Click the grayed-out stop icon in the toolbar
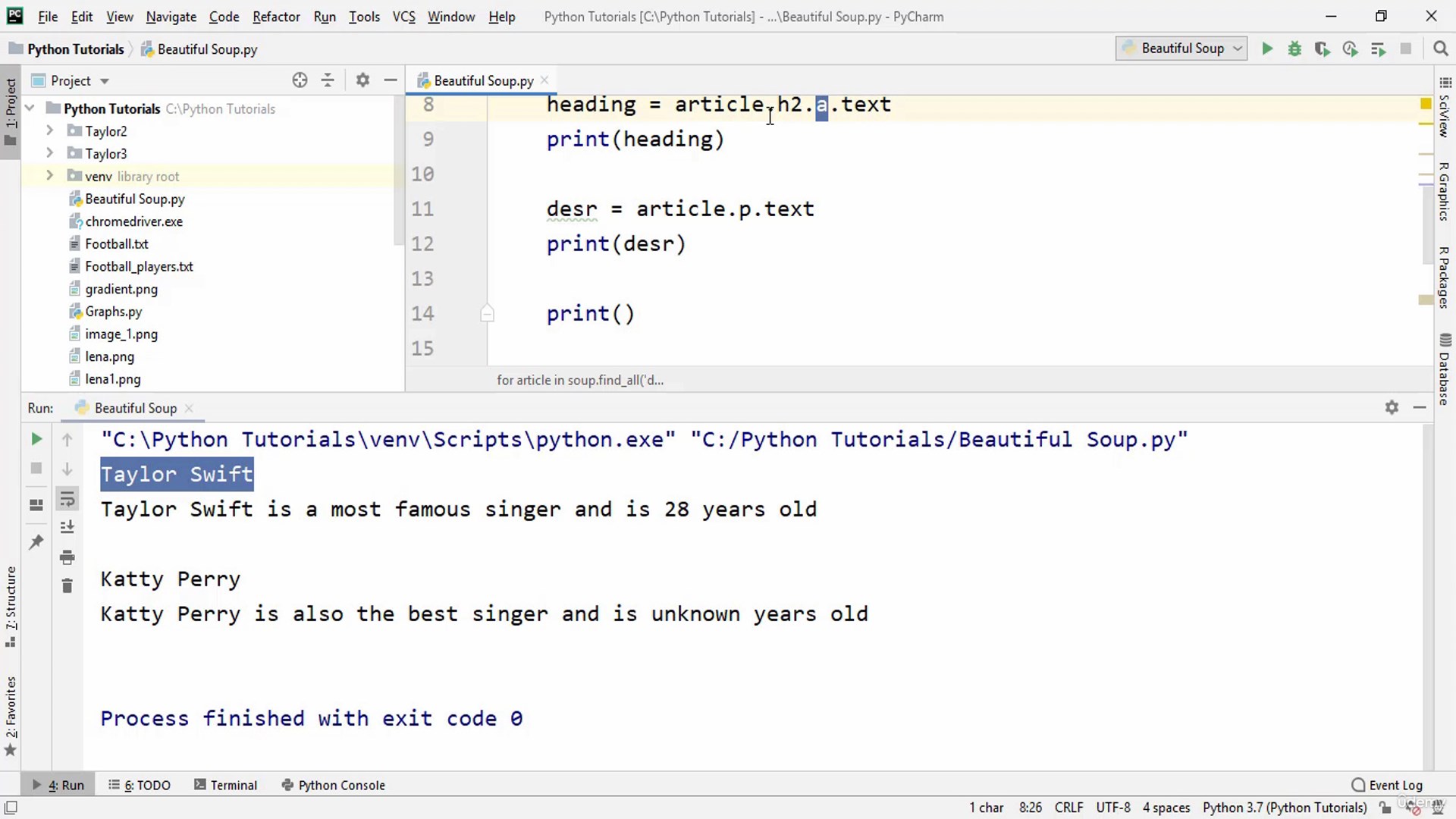The image size is (1456, 819). tap(1405, 49)
